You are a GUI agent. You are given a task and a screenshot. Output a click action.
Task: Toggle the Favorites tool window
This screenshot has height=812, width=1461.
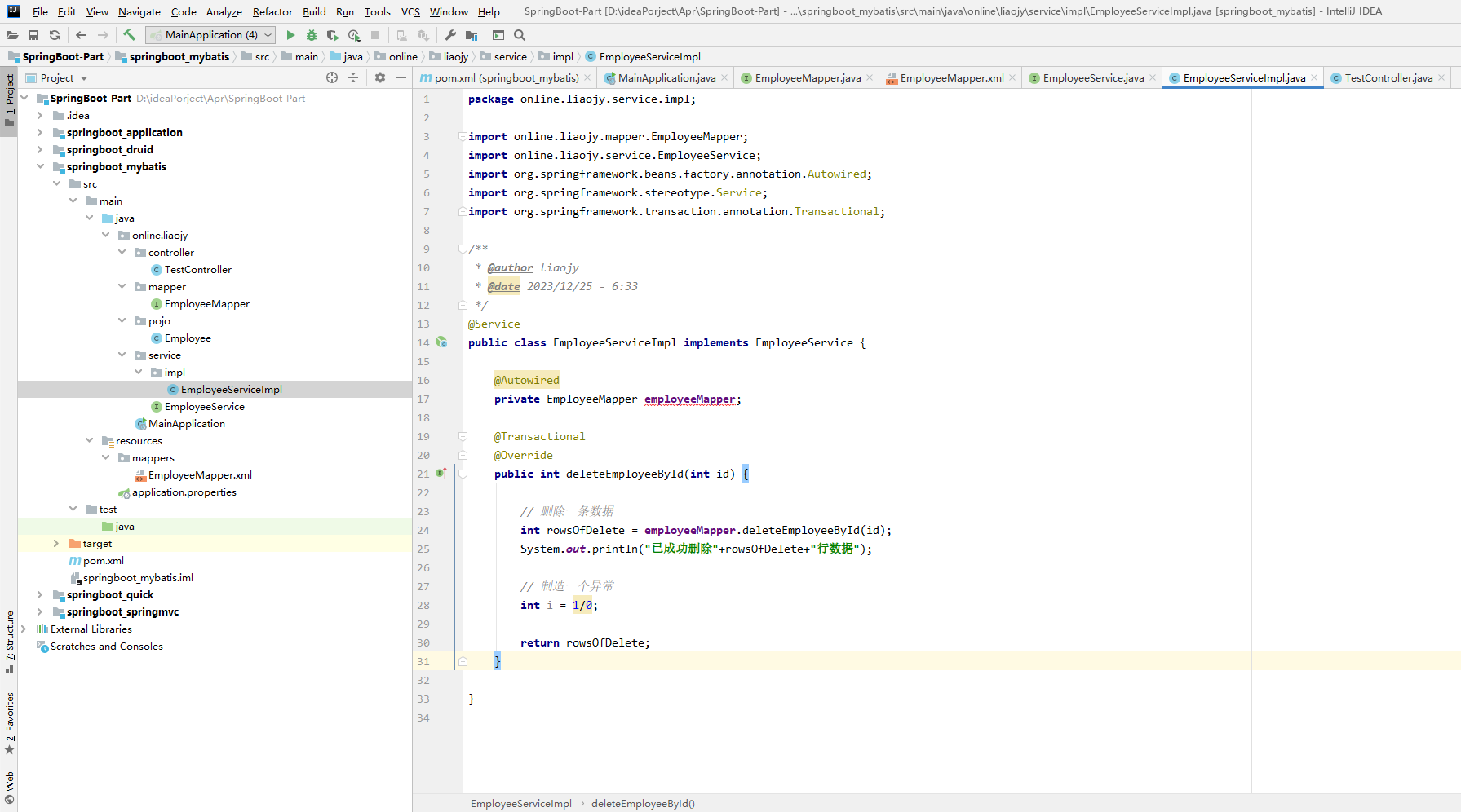click(x=10, y=722)
